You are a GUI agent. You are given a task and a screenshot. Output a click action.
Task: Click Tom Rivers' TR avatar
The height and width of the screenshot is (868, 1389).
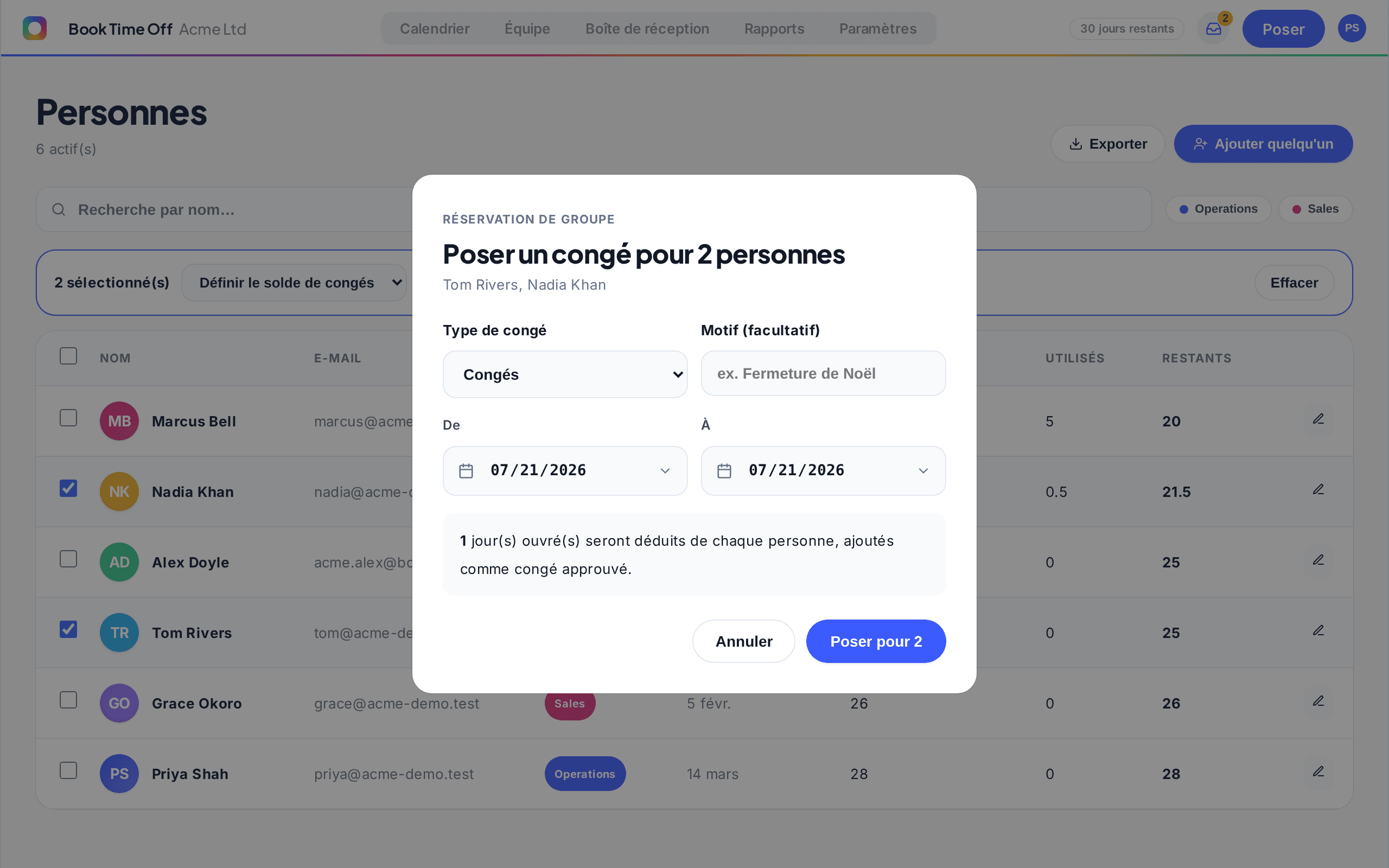[119, 633]
